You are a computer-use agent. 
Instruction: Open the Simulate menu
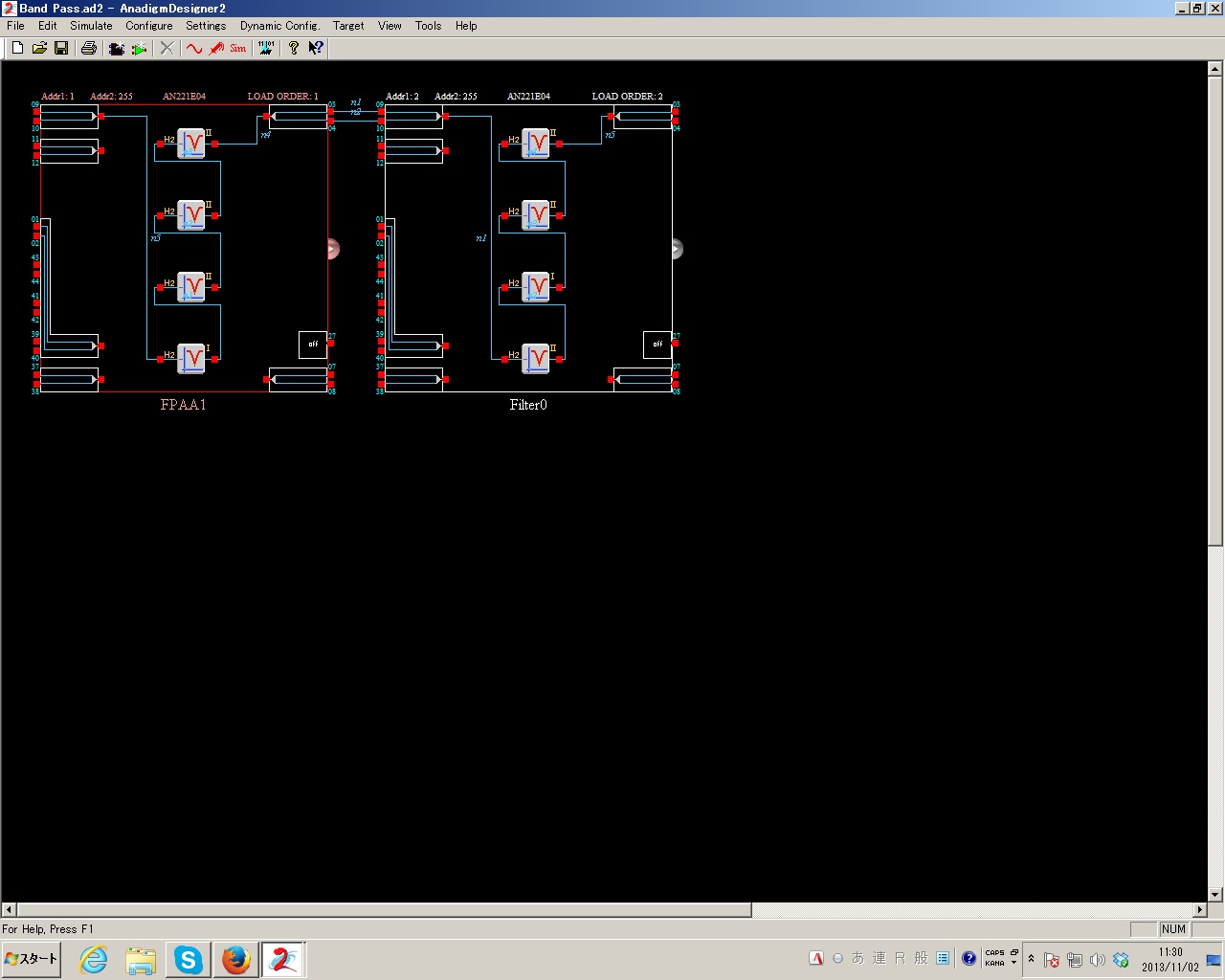click(x=91, y=26)
